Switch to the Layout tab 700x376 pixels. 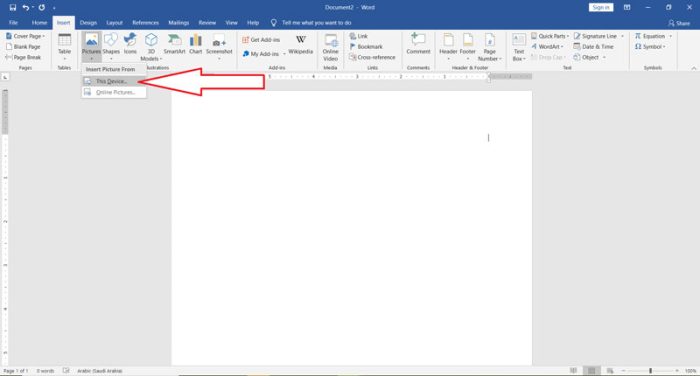[114, 22]
